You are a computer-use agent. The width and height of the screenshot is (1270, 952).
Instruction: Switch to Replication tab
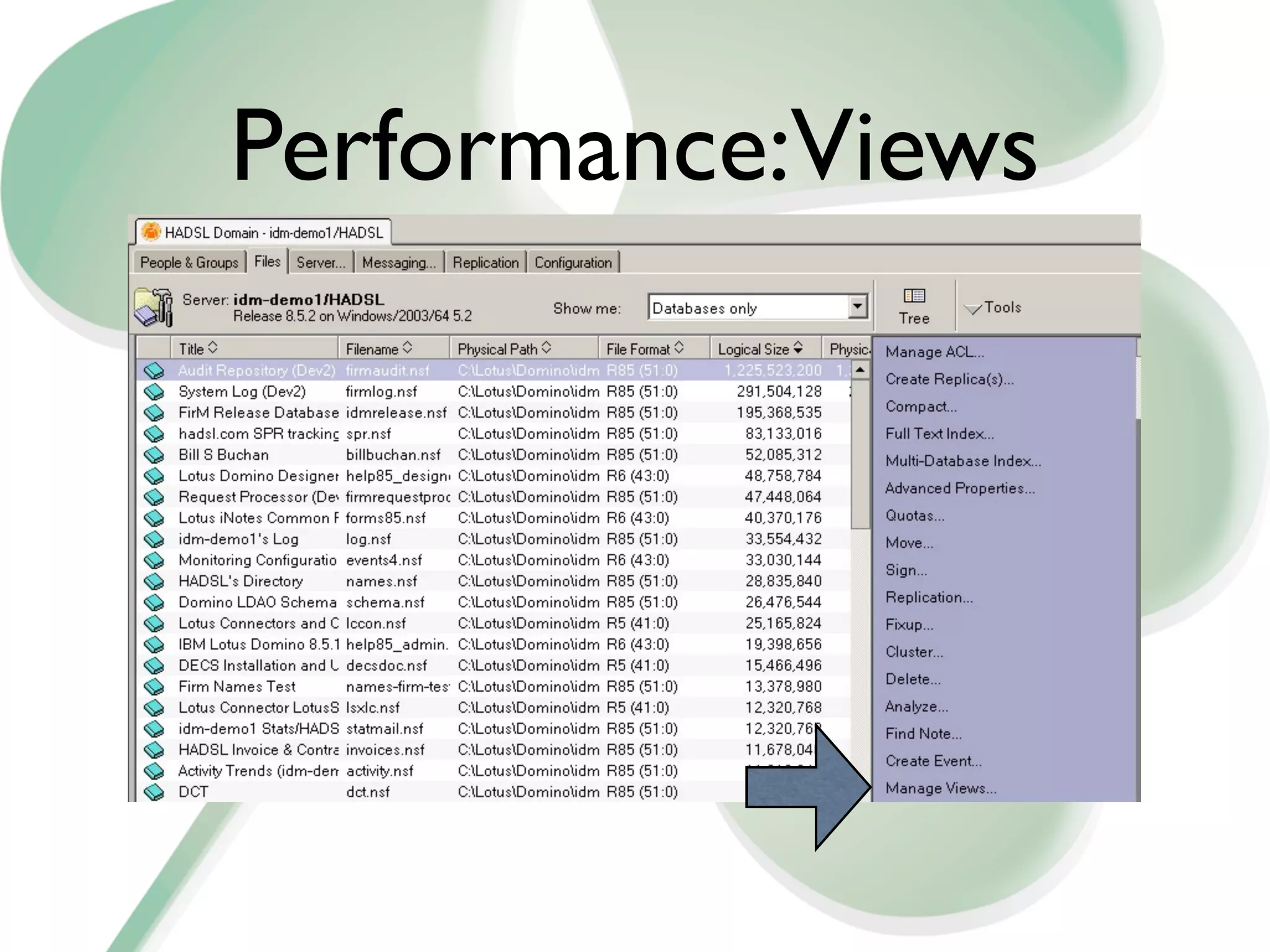[x=486, y=262]
